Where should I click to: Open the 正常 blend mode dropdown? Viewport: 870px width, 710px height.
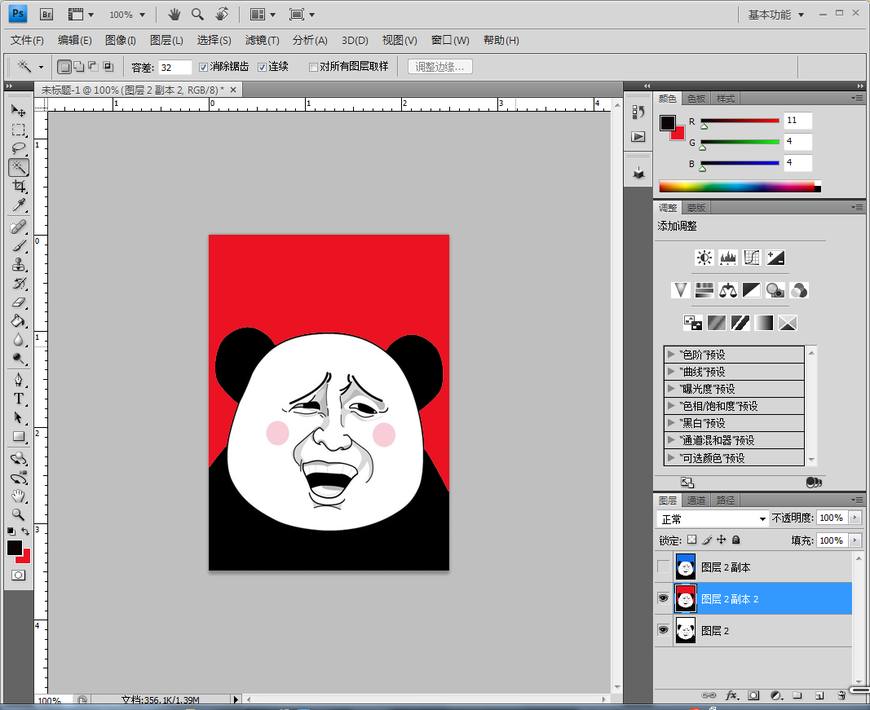point(712,519)
